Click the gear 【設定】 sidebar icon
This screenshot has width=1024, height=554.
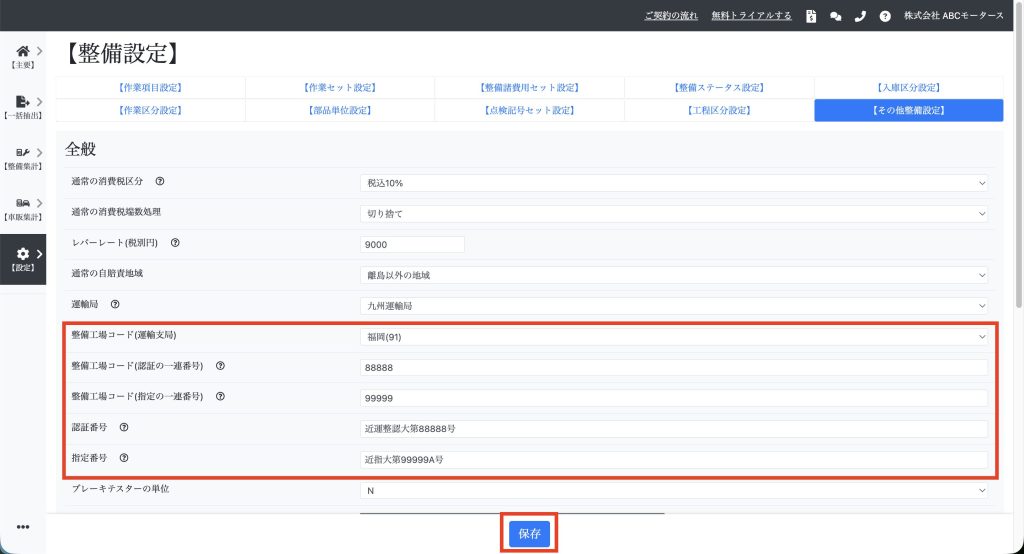(x=22, y=255)
